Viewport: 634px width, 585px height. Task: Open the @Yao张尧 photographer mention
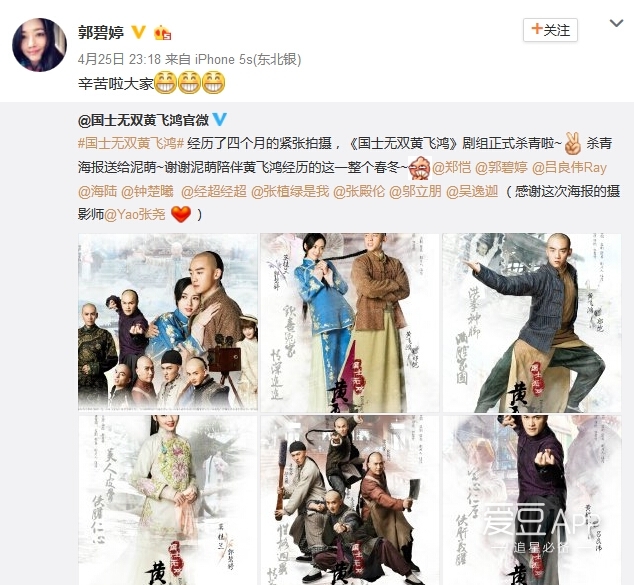tap(135, 214)
